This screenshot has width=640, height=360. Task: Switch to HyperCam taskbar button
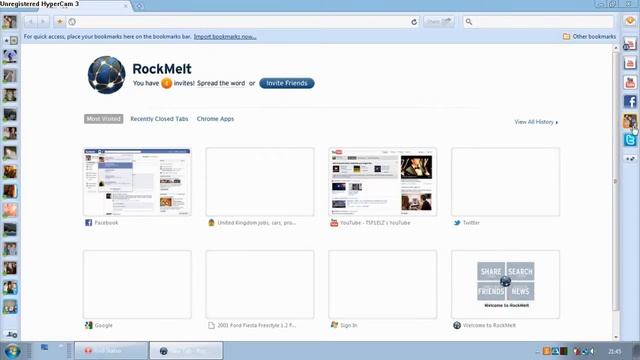click(x=111, y=351)
